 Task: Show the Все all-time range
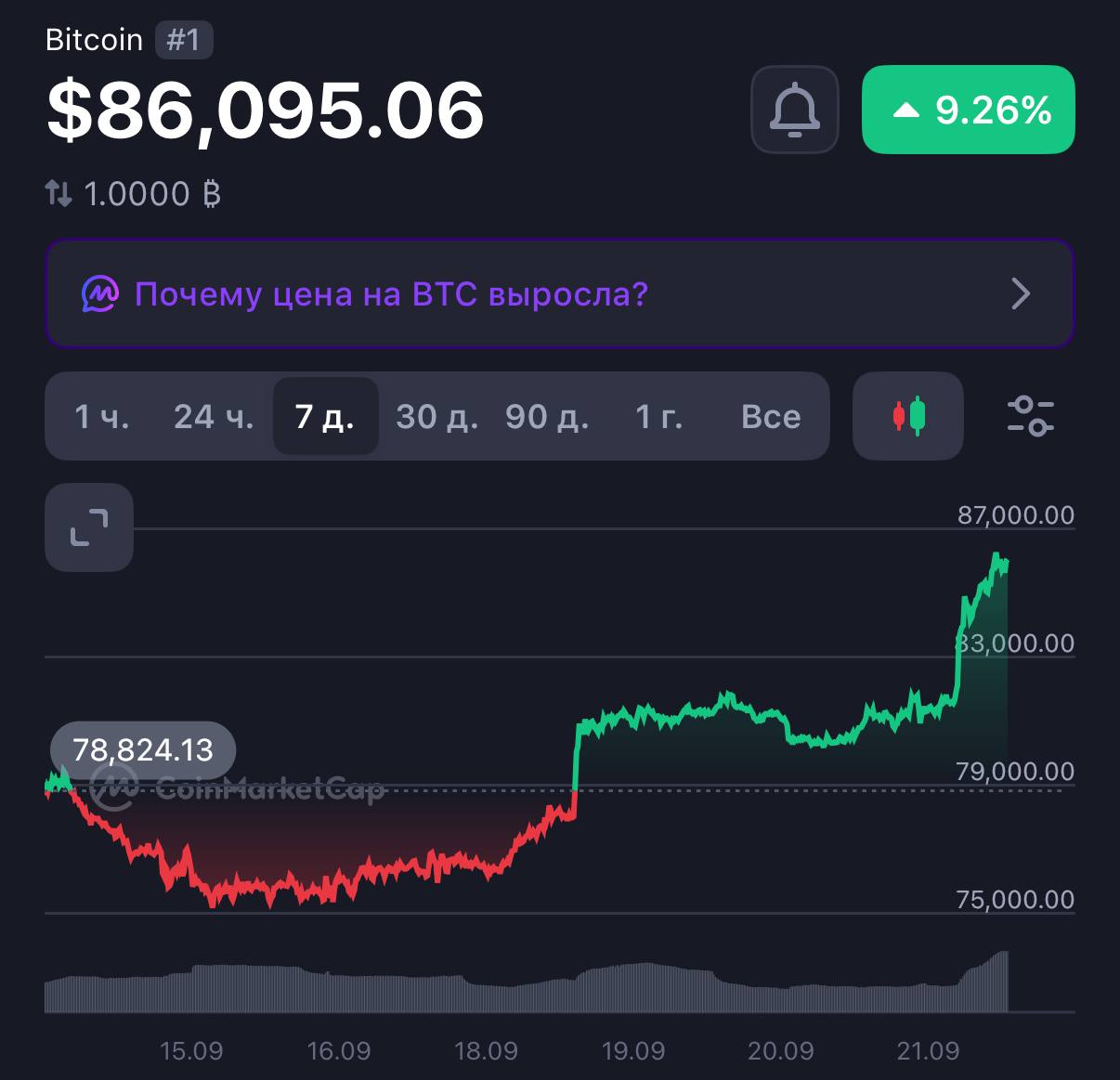coord(771,417)
